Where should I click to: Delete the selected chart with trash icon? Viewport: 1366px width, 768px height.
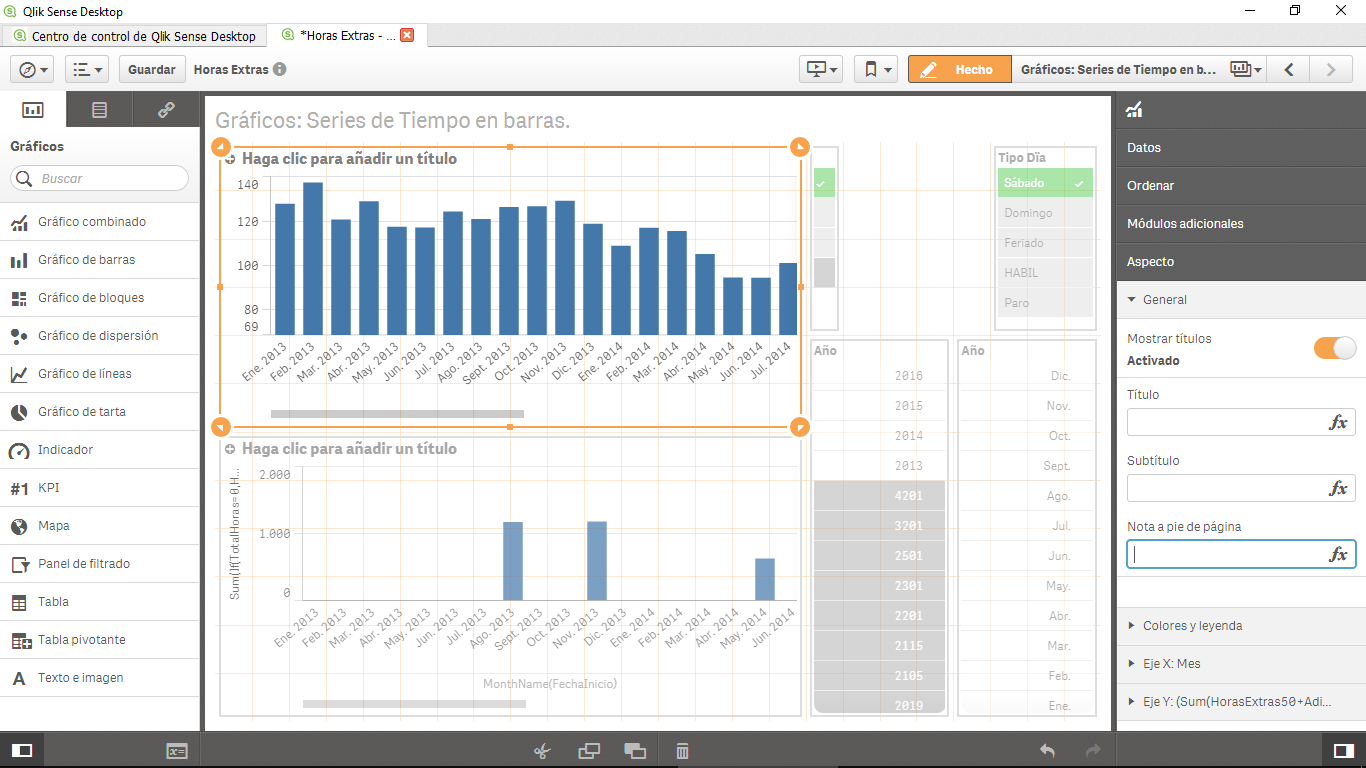682,751
